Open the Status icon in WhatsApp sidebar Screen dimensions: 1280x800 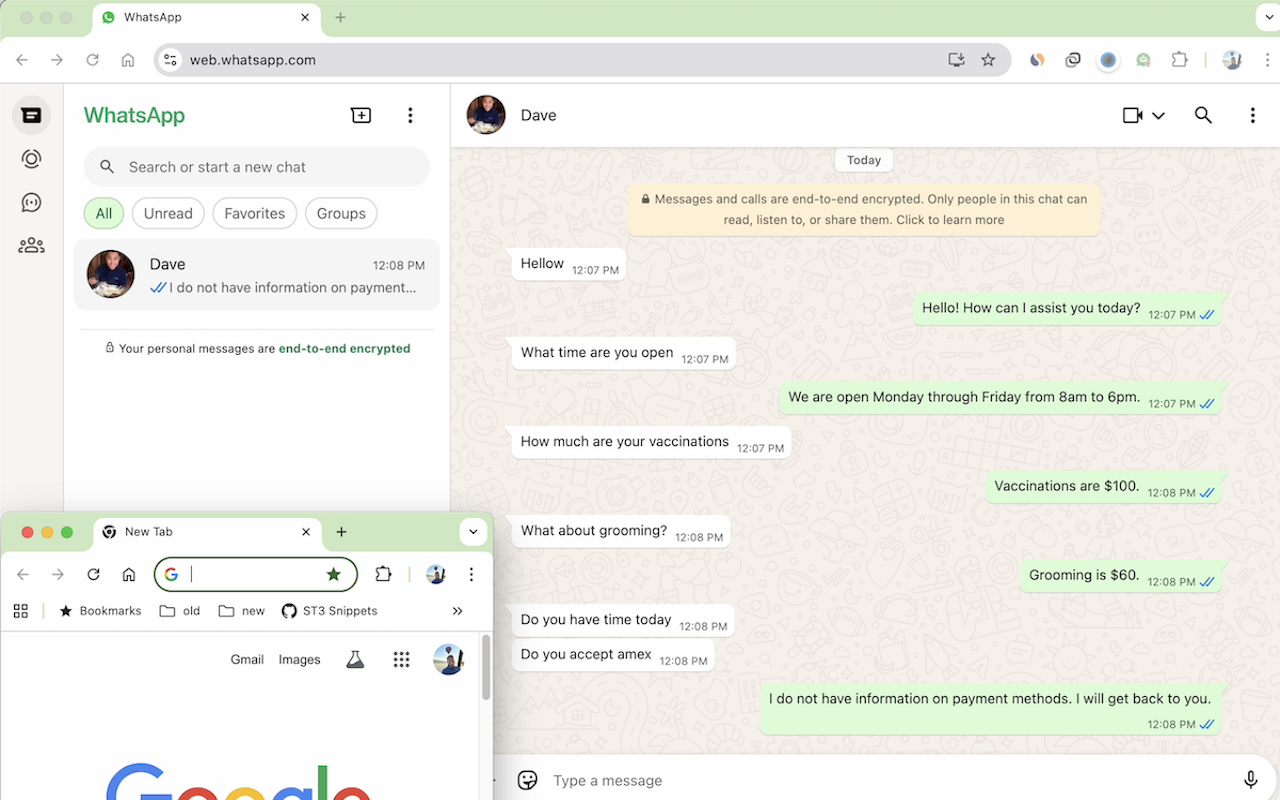[x=31, y=159]
